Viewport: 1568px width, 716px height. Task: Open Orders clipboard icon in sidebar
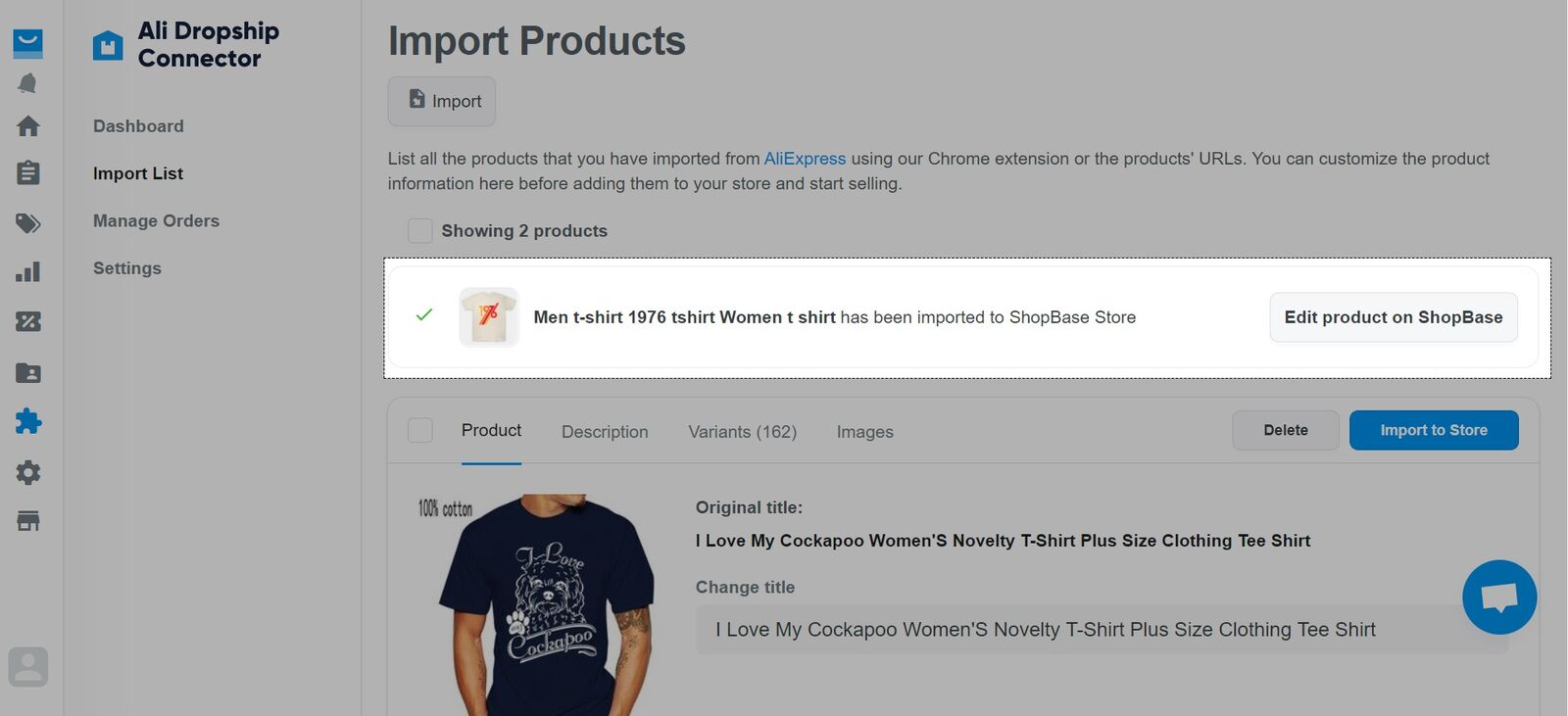pos(28,173)
